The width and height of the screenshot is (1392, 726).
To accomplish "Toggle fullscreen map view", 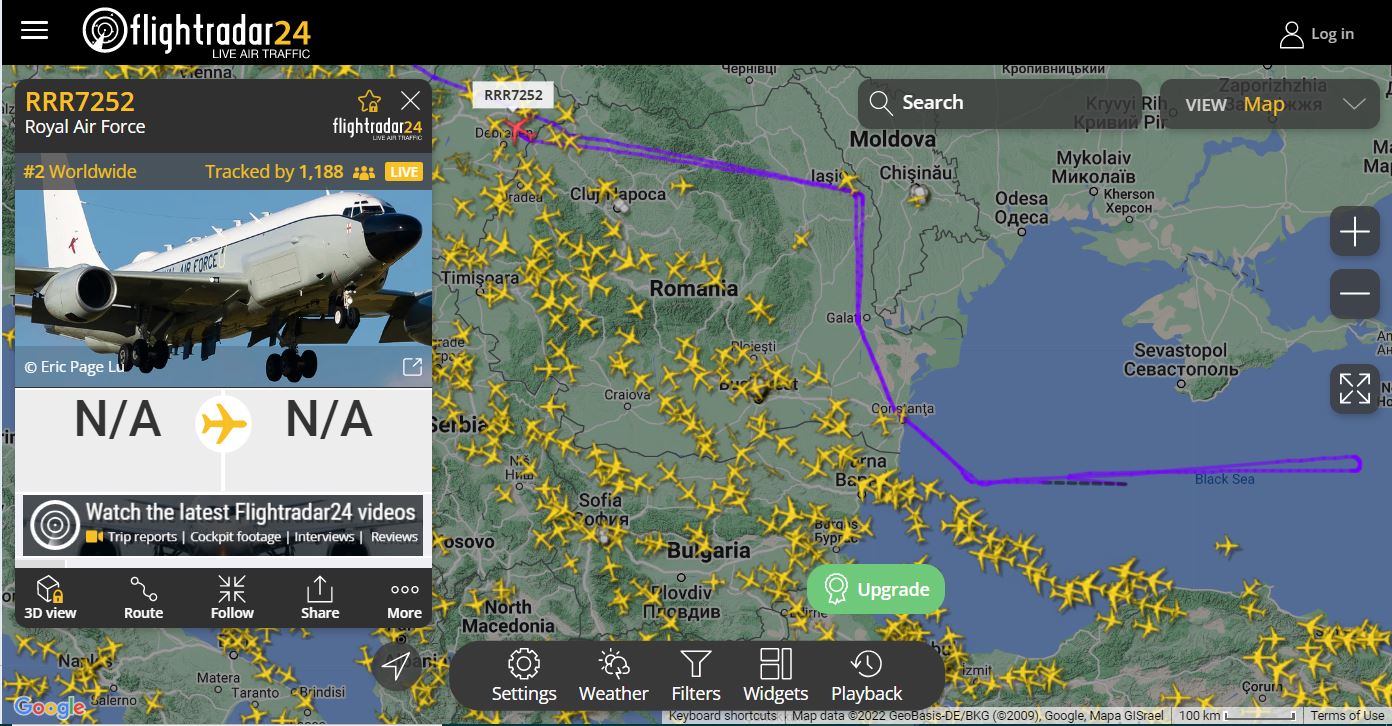I will click(x=1355, y=389).
